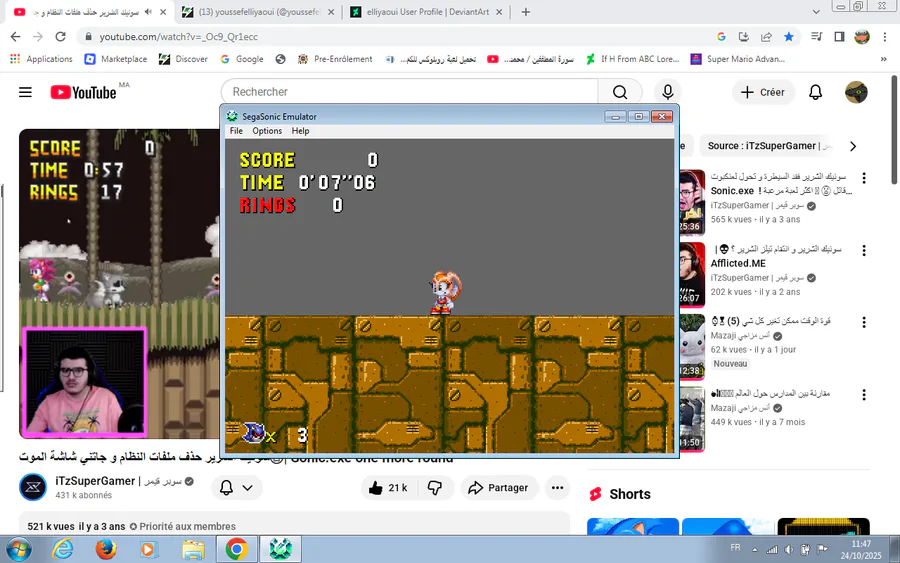Launch Firefox from taskbar
This screenshot has height=563, width=900.
click(x=106, y=549)
